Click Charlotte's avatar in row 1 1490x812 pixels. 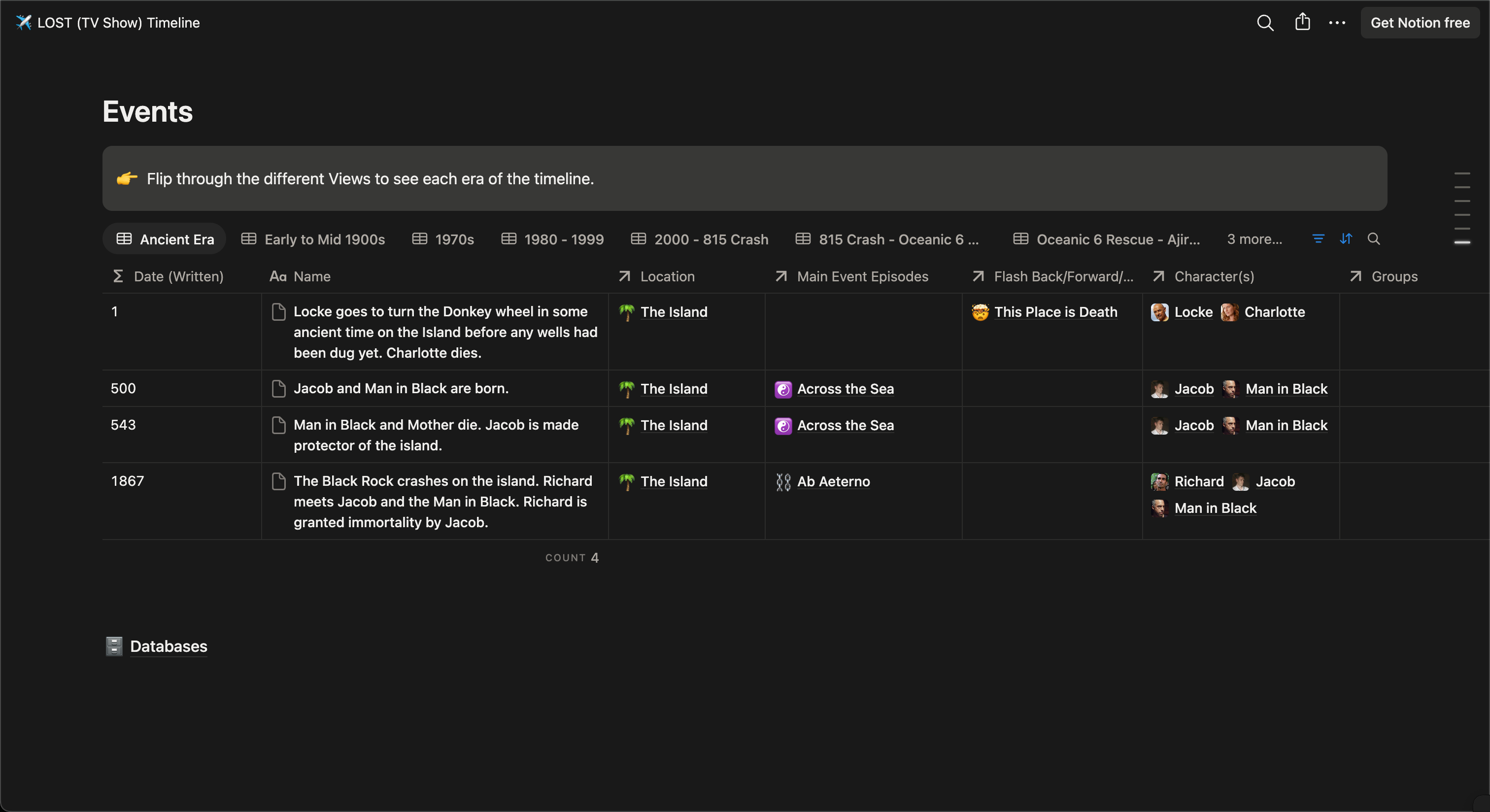1230,312
